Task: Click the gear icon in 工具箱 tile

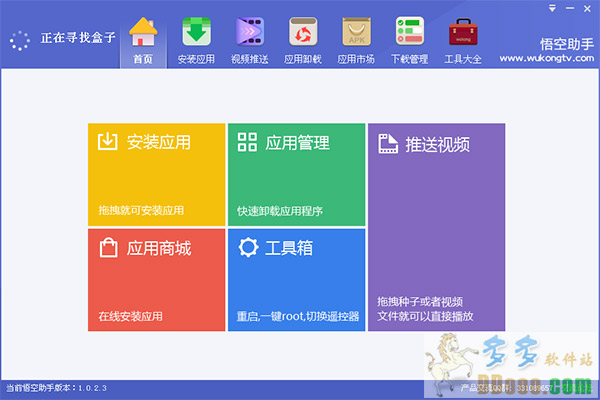Action: (x=248, y=247)
